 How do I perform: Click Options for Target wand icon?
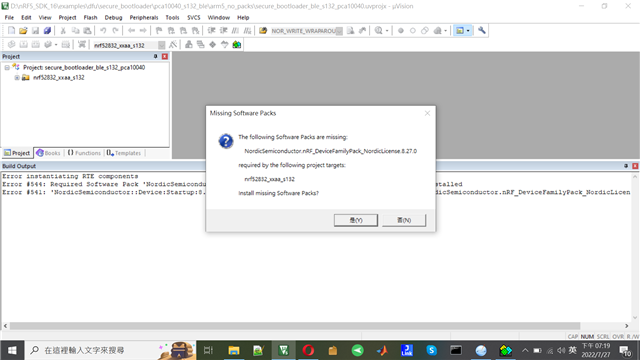click(173, 44)
